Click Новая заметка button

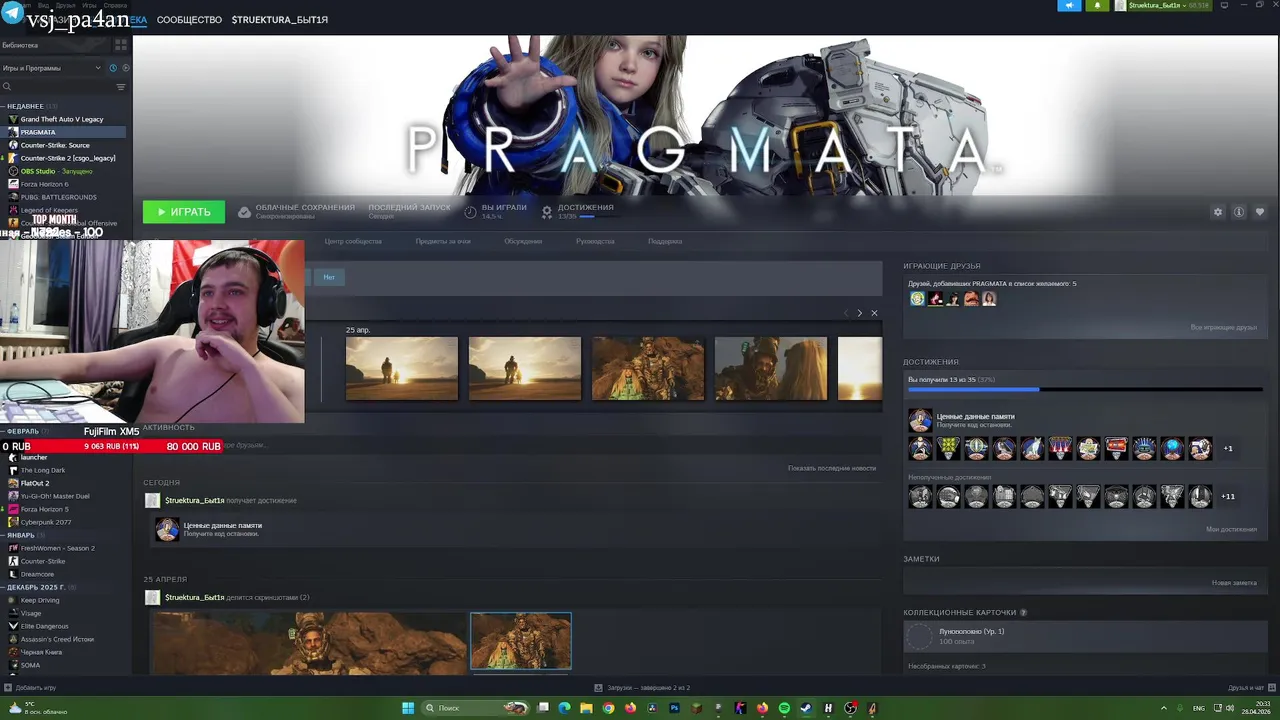pyautogui.click(x=1234, y=583)
